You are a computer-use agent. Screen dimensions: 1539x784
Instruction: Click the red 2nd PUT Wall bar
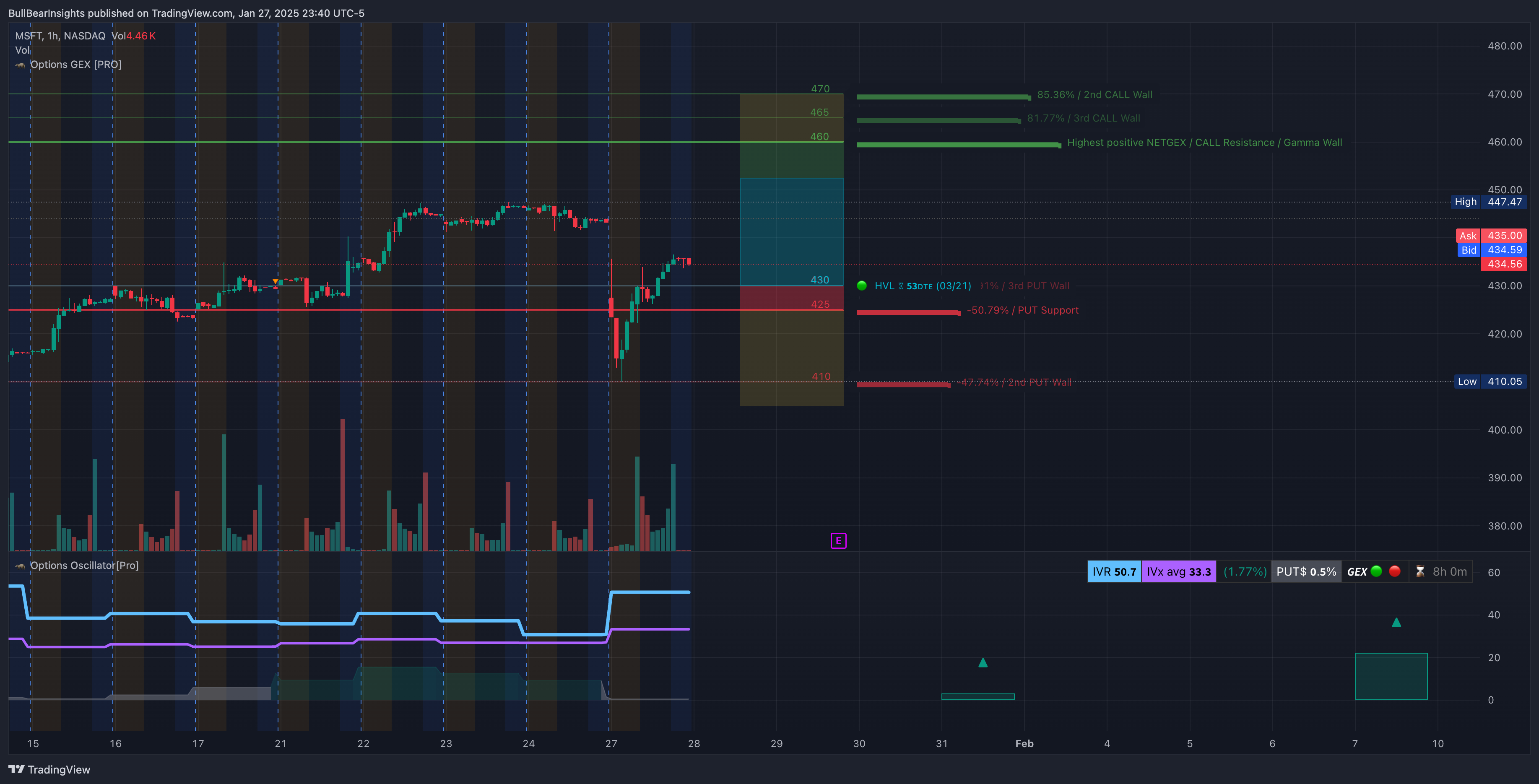pyautogui.click(x=903, y=384)
